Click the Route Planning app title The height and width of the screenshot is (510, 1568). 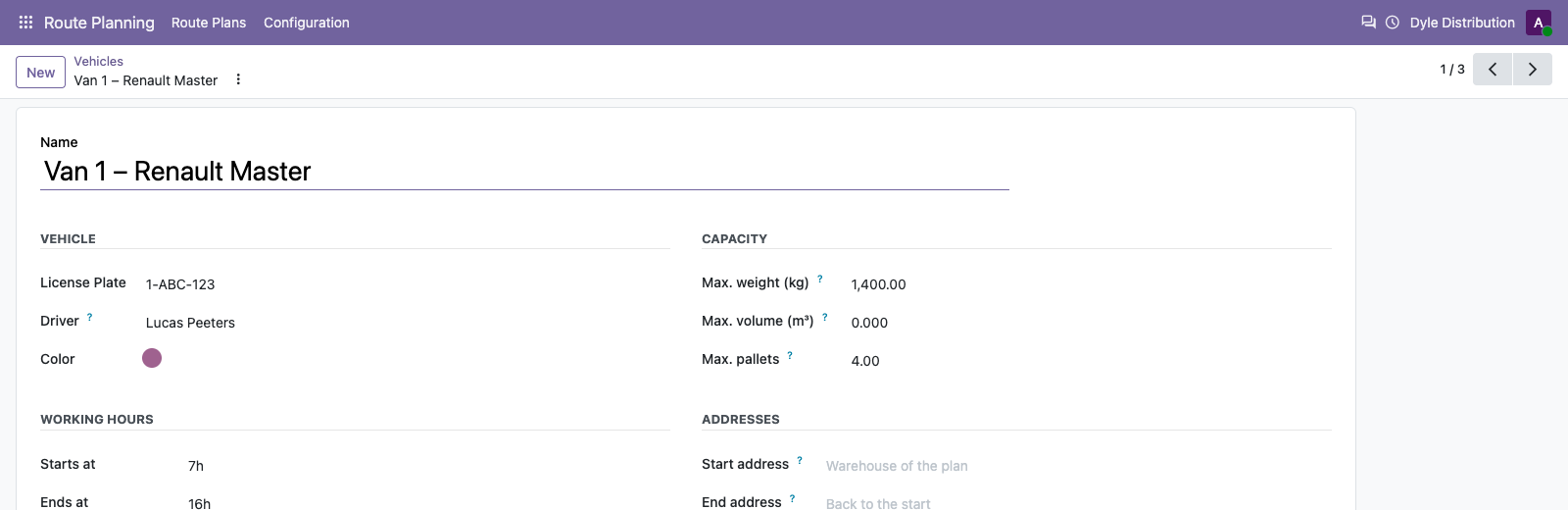99,23
